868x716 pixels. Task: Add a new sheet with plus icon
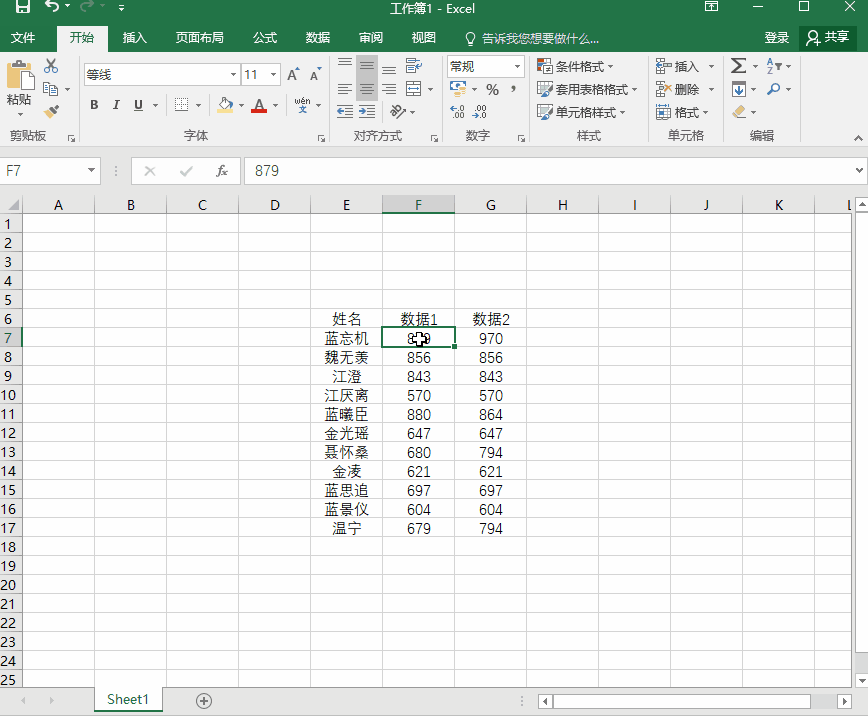coord(204,700)
